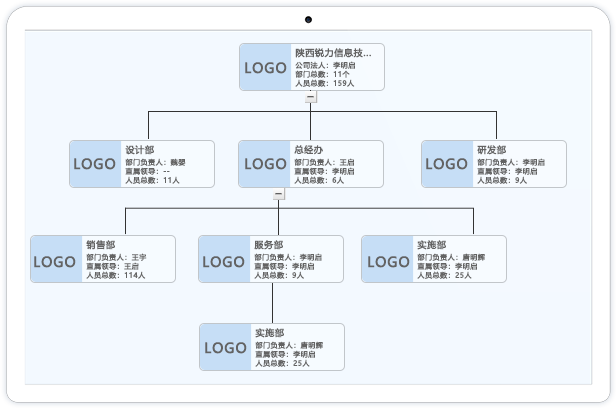
Task: Click the 部门总数: 11个 line
Action: (322, 74)
